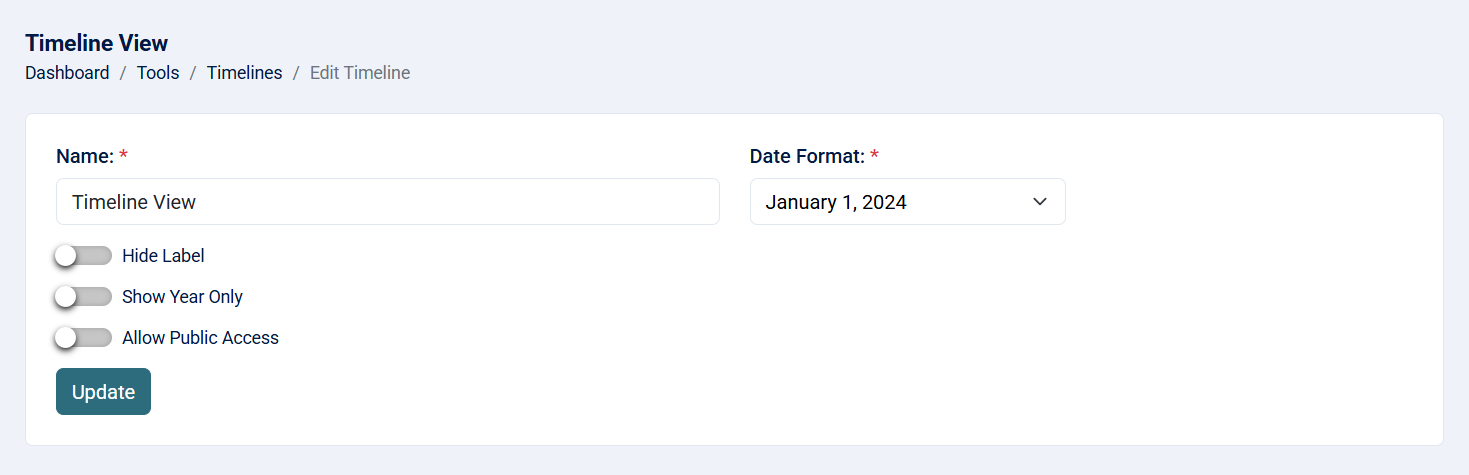The height and width of the screenshot is (475, 1469).
Task: Turn on the Allow Public Access switch
Action: [x=83, y=338]
